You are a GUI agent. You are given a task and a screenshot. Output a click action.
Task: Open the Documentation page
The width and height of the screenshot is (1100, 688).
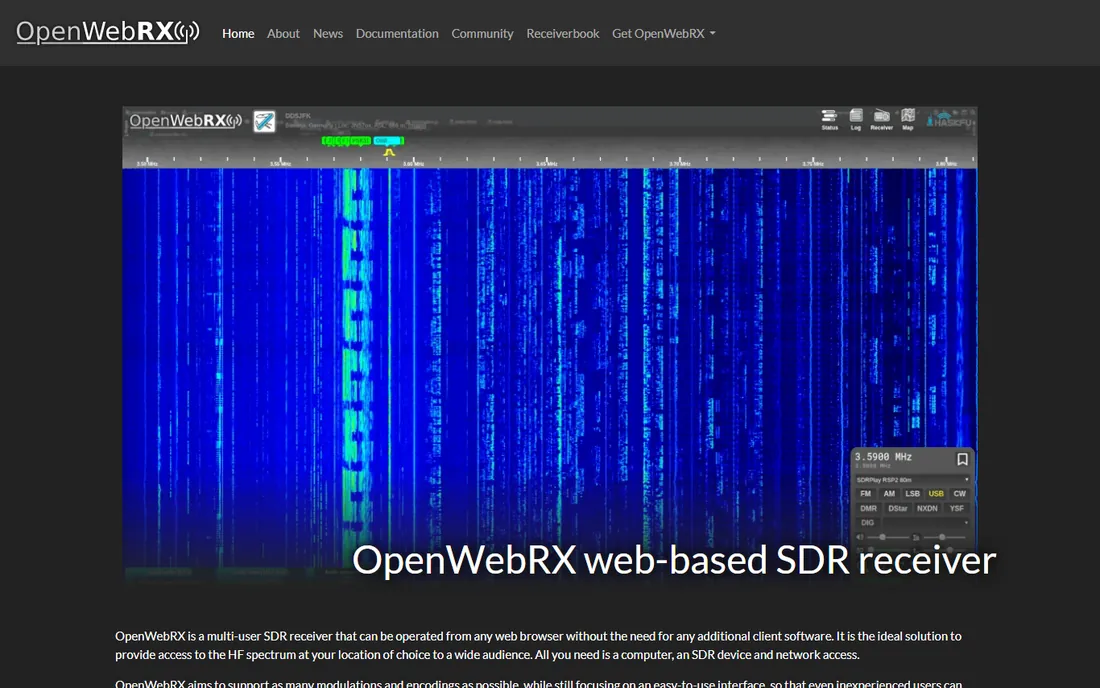point(397,33)
